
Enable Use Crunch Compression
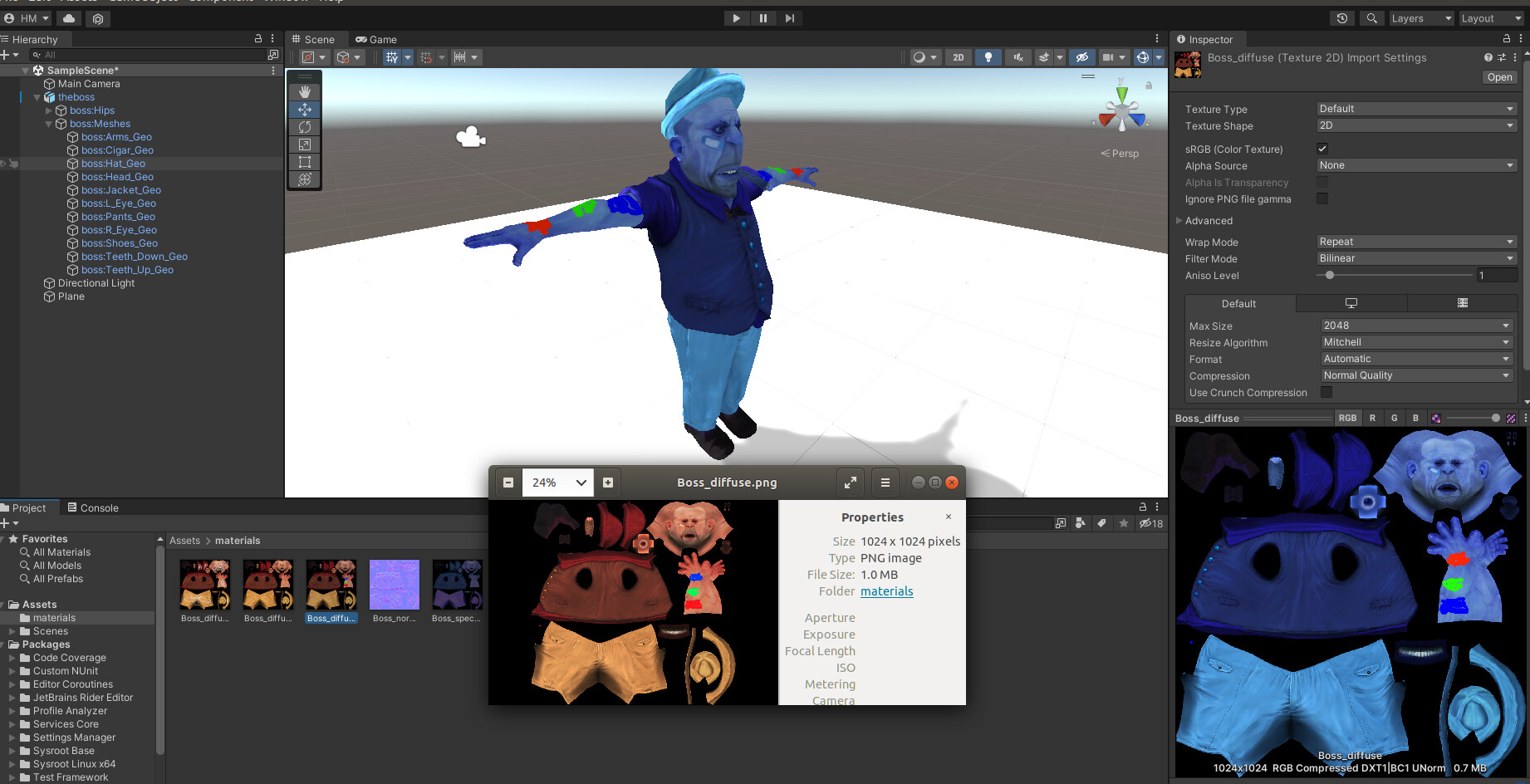[x=1326, y=392]
